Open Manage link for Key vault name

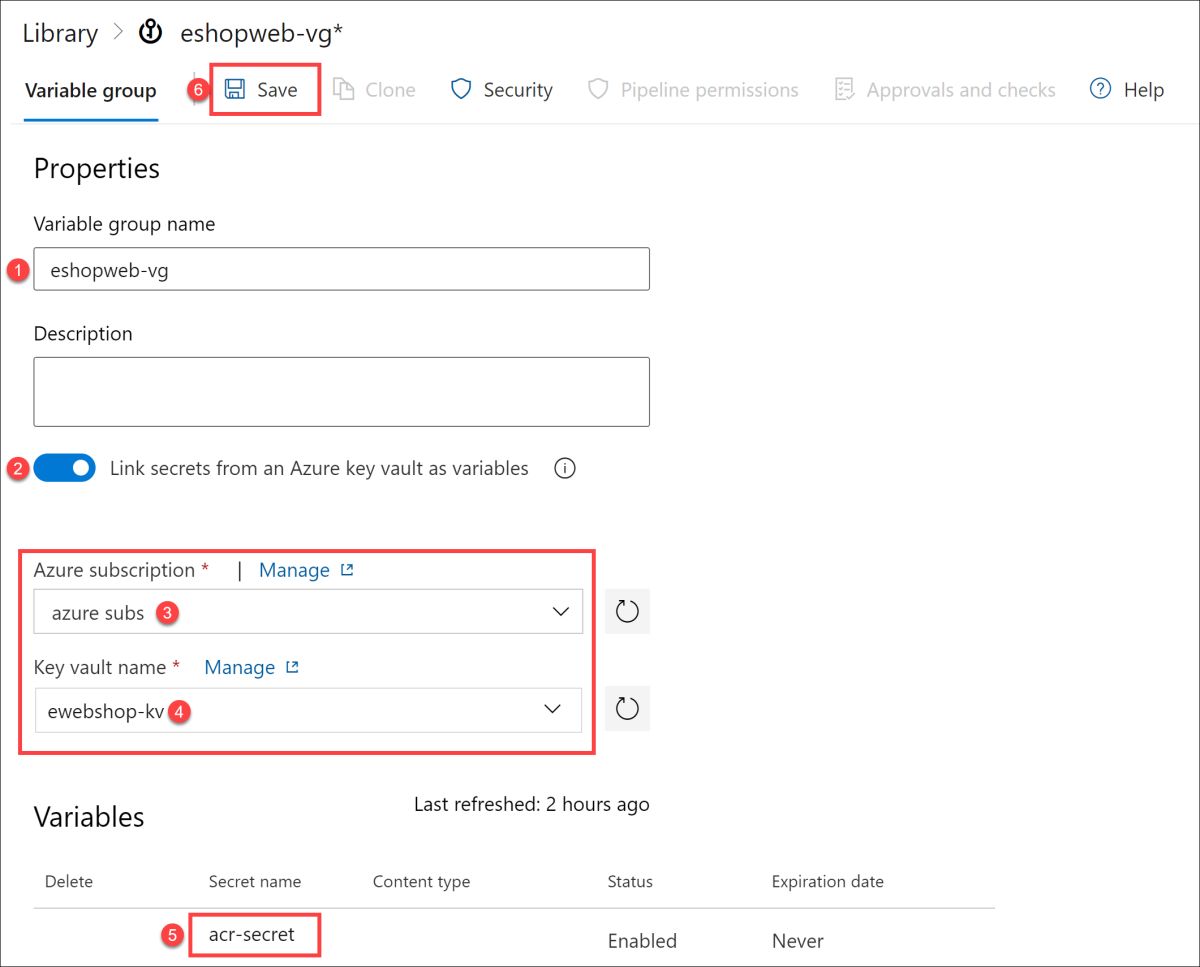click(x=252, y=667)
